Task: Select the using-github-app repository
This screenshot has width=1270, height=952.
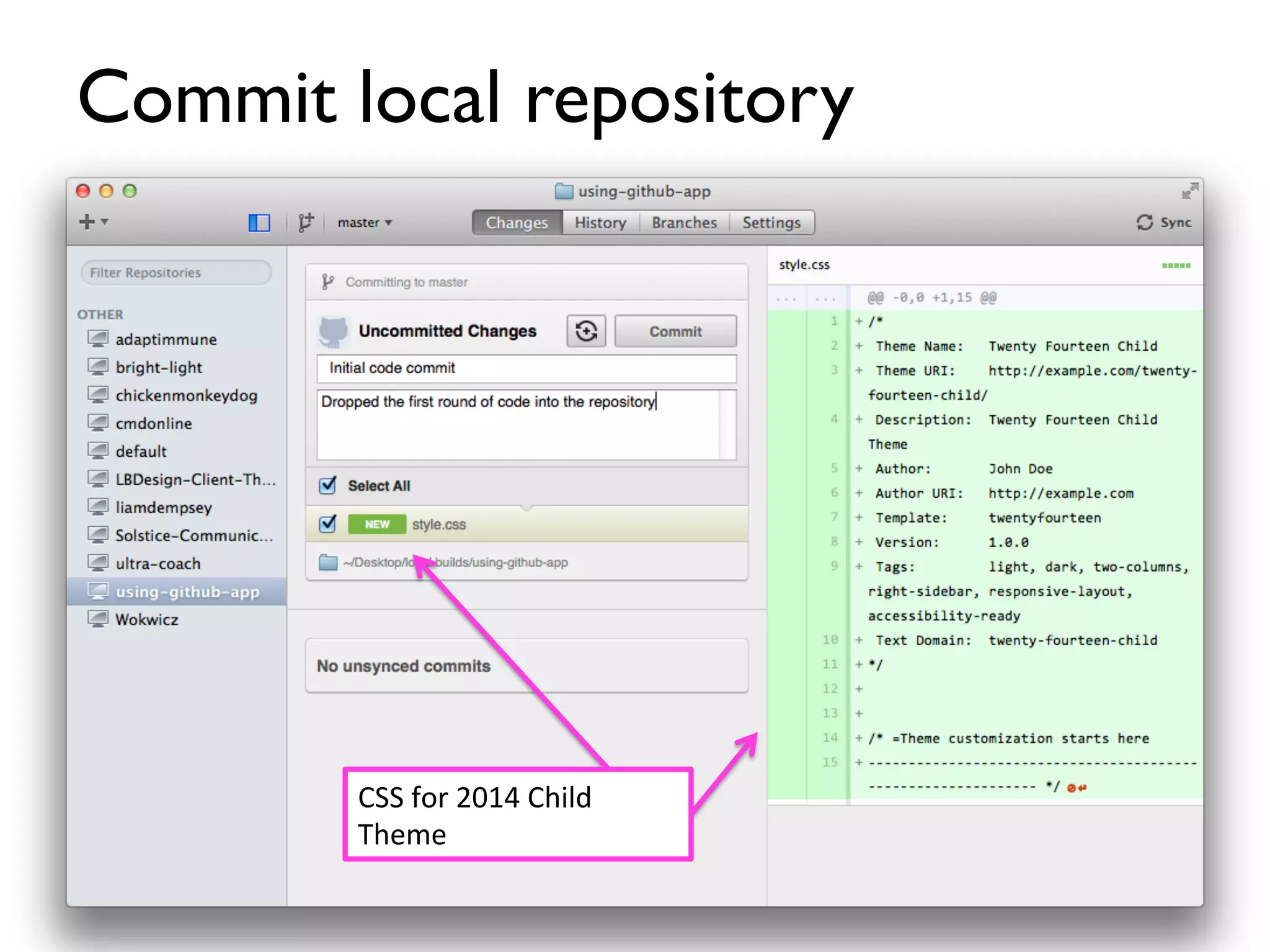Action: (x=177, y=591)
